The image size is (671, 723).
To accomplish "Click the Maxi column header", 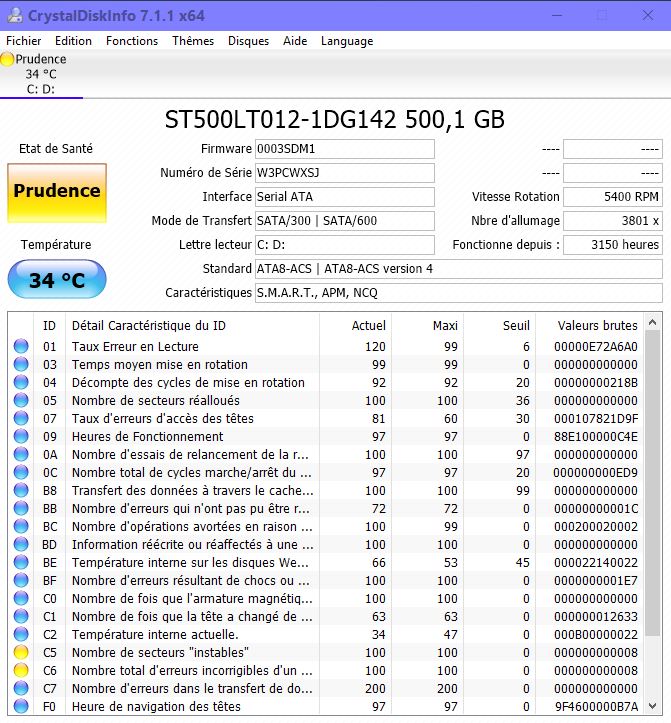I will 428,326.
